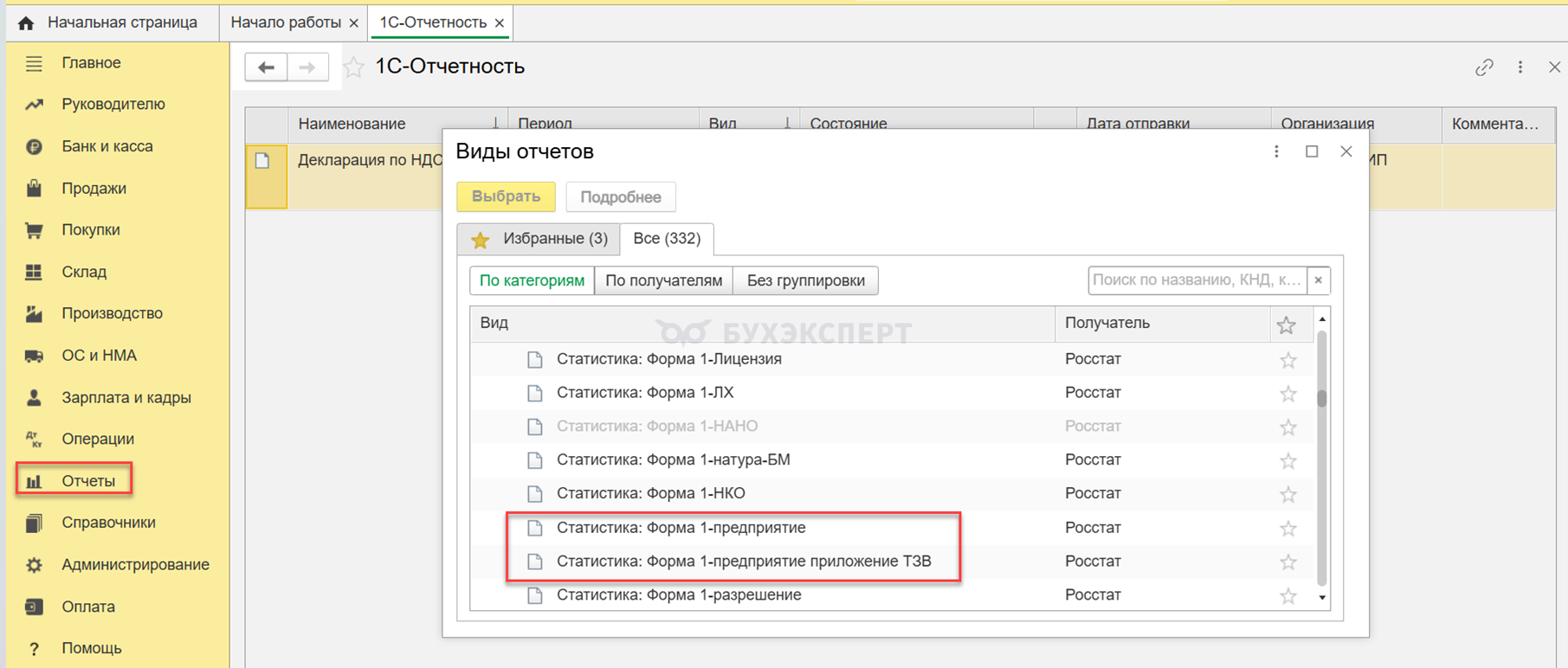The width and height of the screenshot is (1568, 668).
Task: Group report types По получателям
Action: (x=663, y=280)
